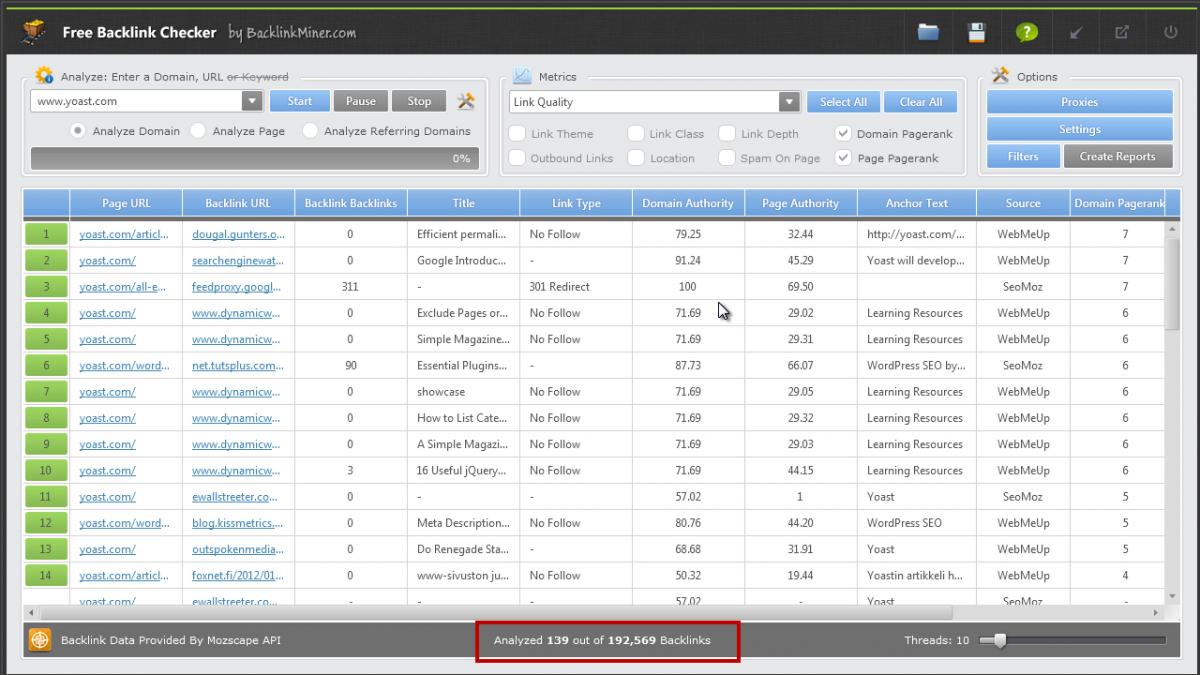Screen dimensions: 1200x675
Task: Enable the Spam On Page checkbox
Action: click(x=727, y=157)
